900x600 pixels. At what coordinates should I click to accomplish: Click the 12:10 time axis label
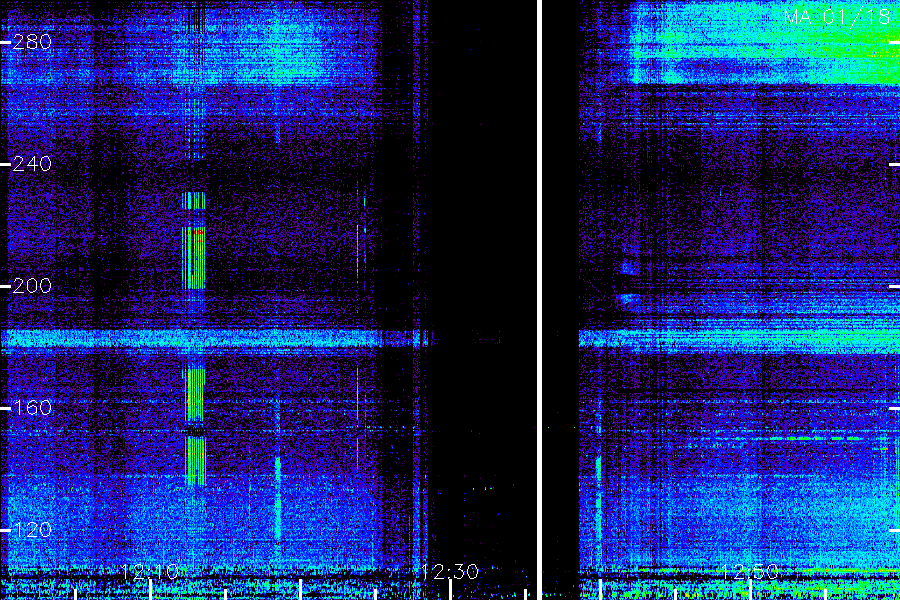(150, 572)
